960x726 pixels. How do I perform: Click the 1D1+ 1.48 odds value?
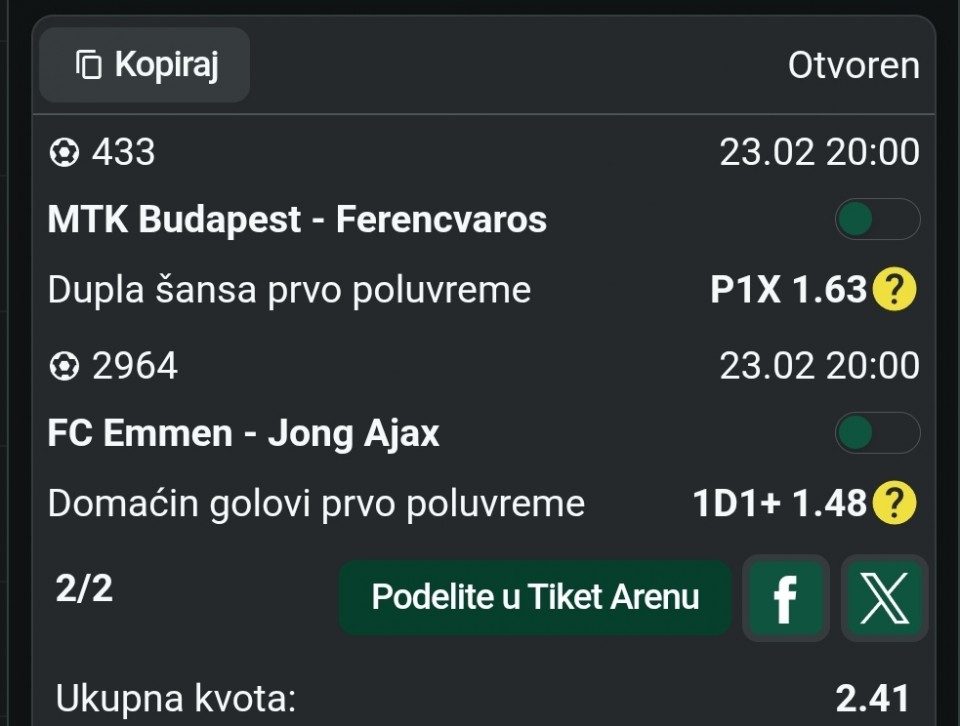779,503
